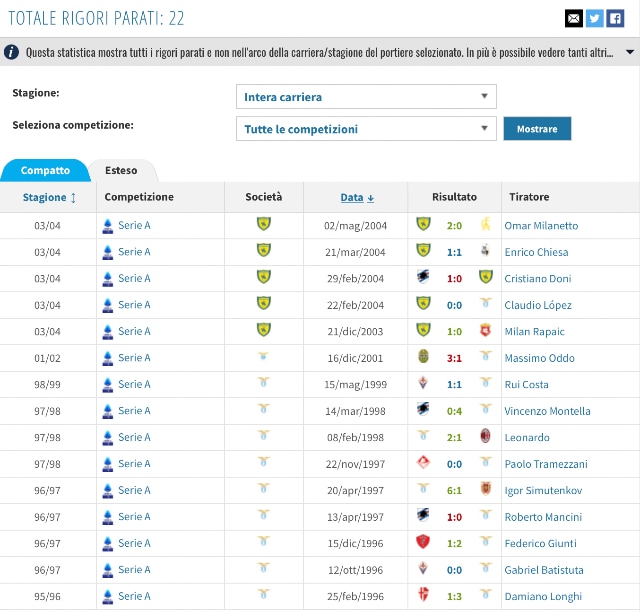
Task: Open Igor Simutenkov player link
Action: point(543,490)
